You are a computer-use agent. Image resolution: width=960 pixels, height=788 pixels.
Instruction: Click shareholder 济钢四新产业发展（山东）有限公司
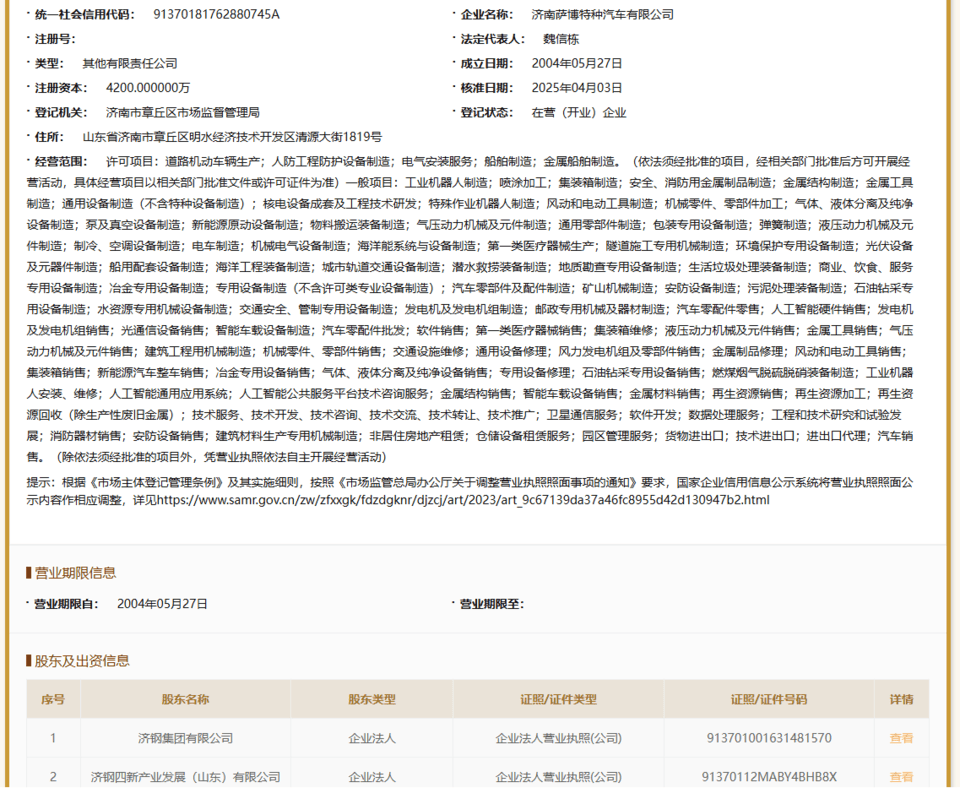coord(186,777)
